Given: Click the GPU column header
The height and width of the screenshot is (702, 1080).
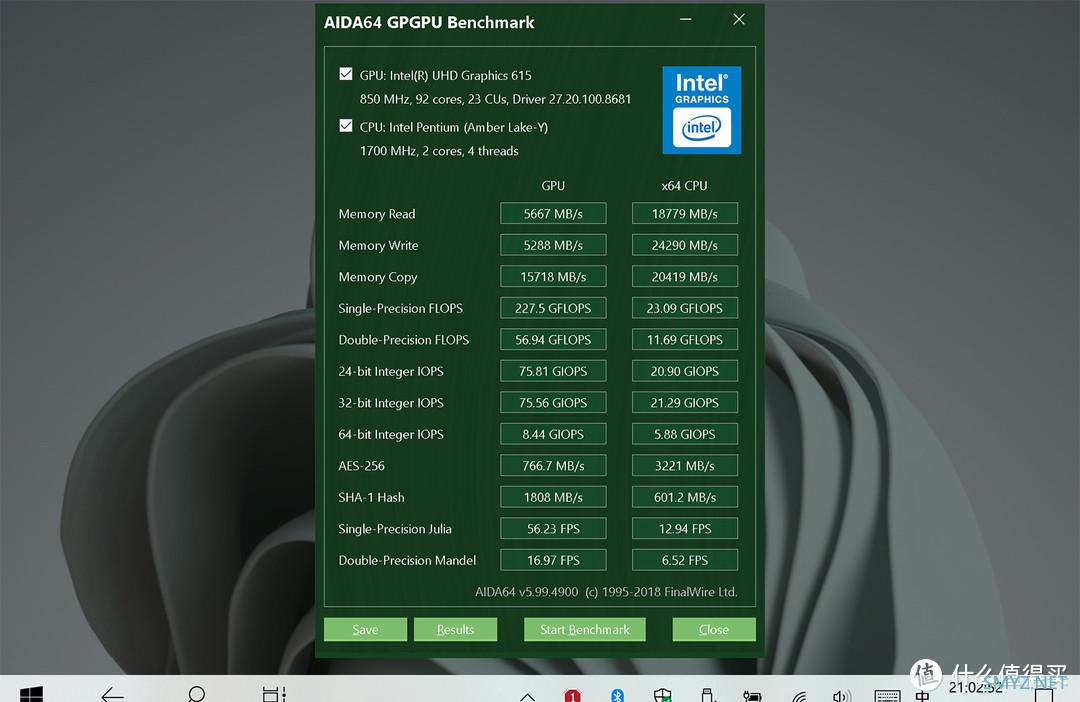Looking at the screenshot, I should (x=553, y=185).
